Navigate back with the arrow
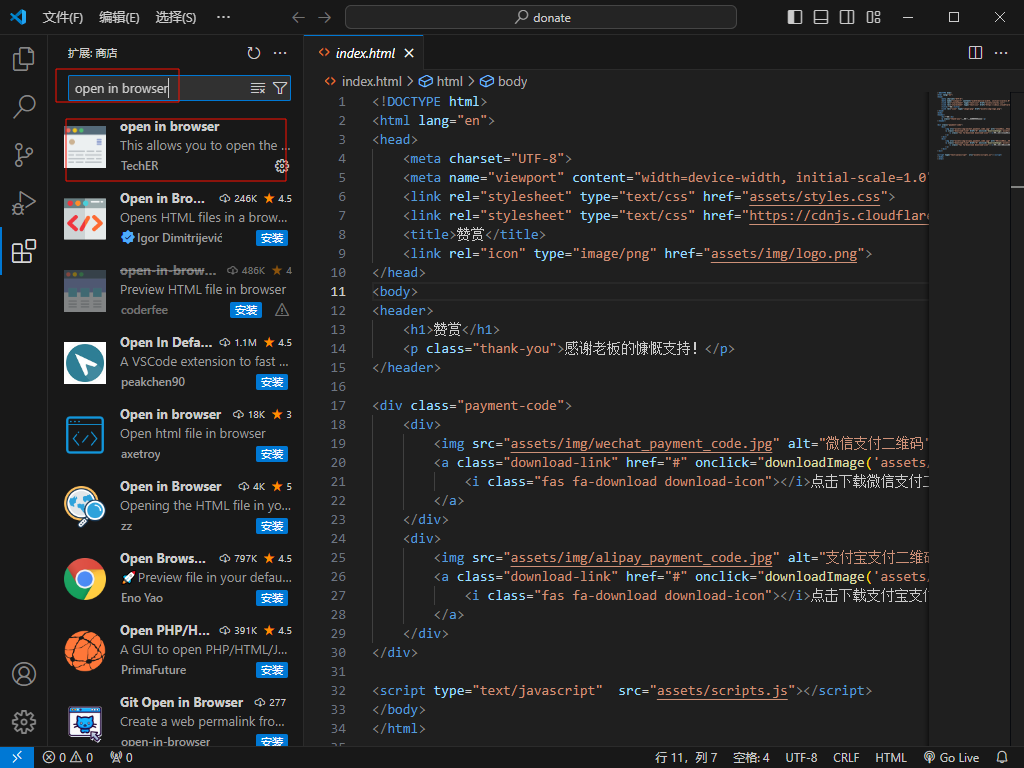The height and width of the screenshot is (768, 1024). pos(298,18)
